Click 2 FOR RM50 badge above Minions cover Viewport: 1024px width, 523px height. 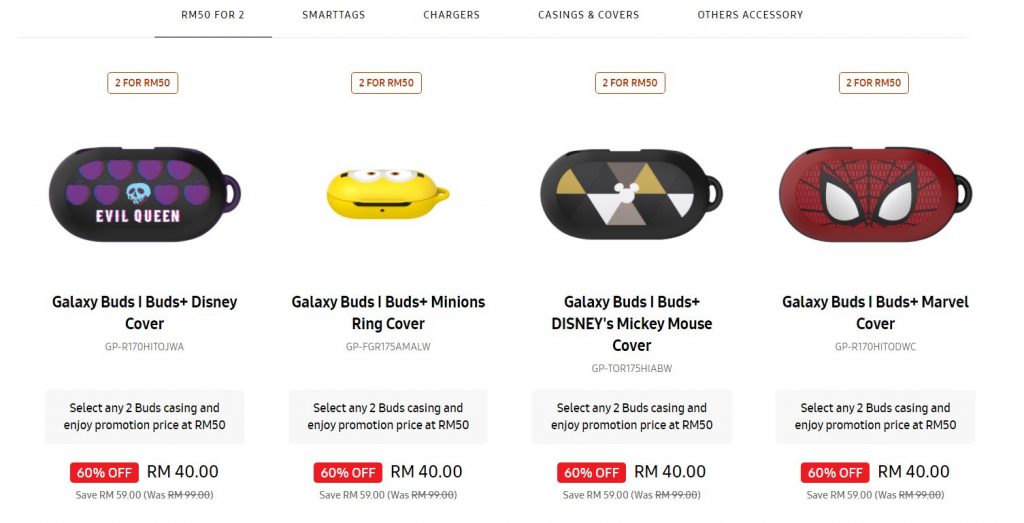tap(386, 83)
